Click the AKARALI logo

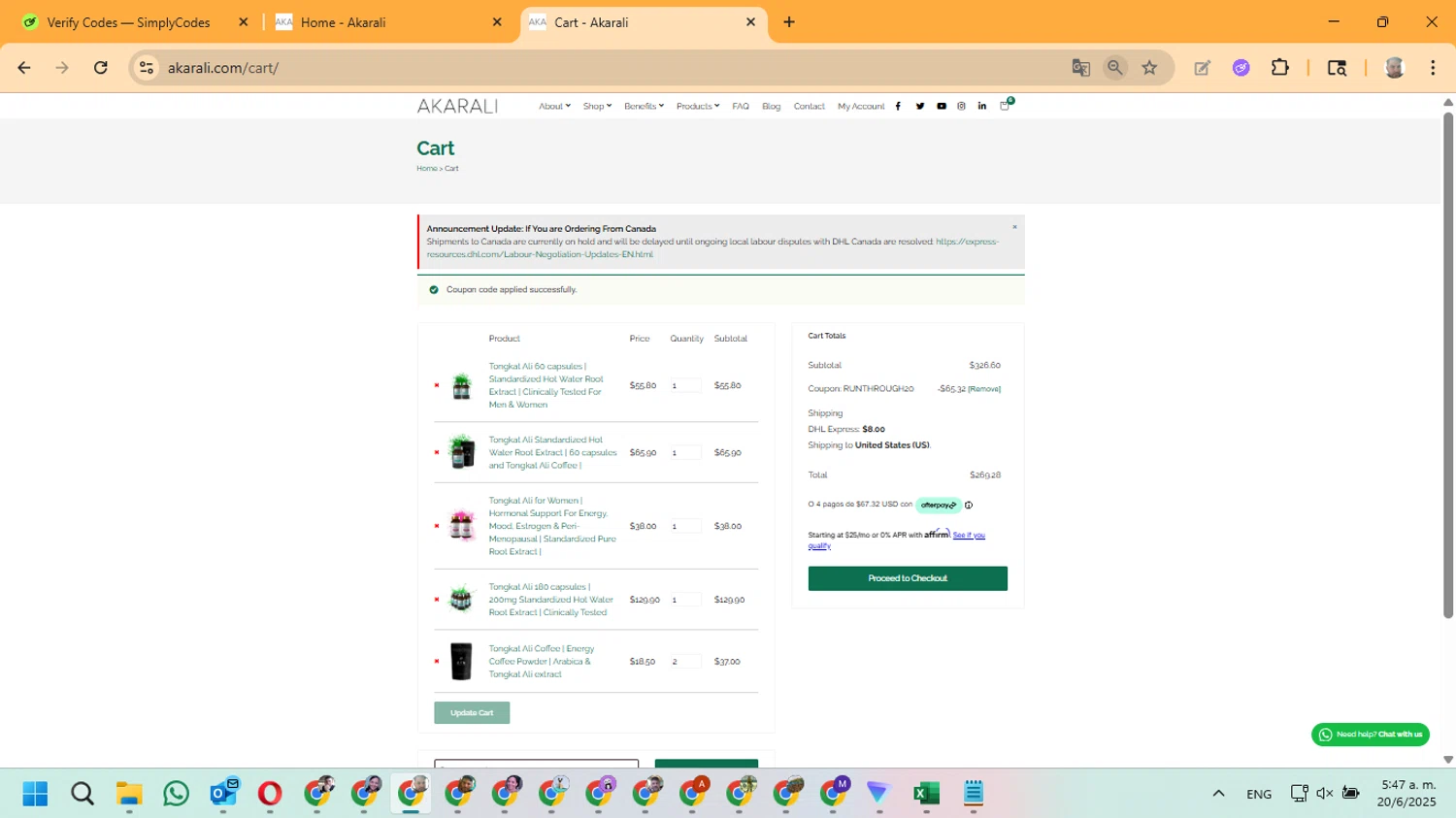pyautogui.click(x=457, y=107)
